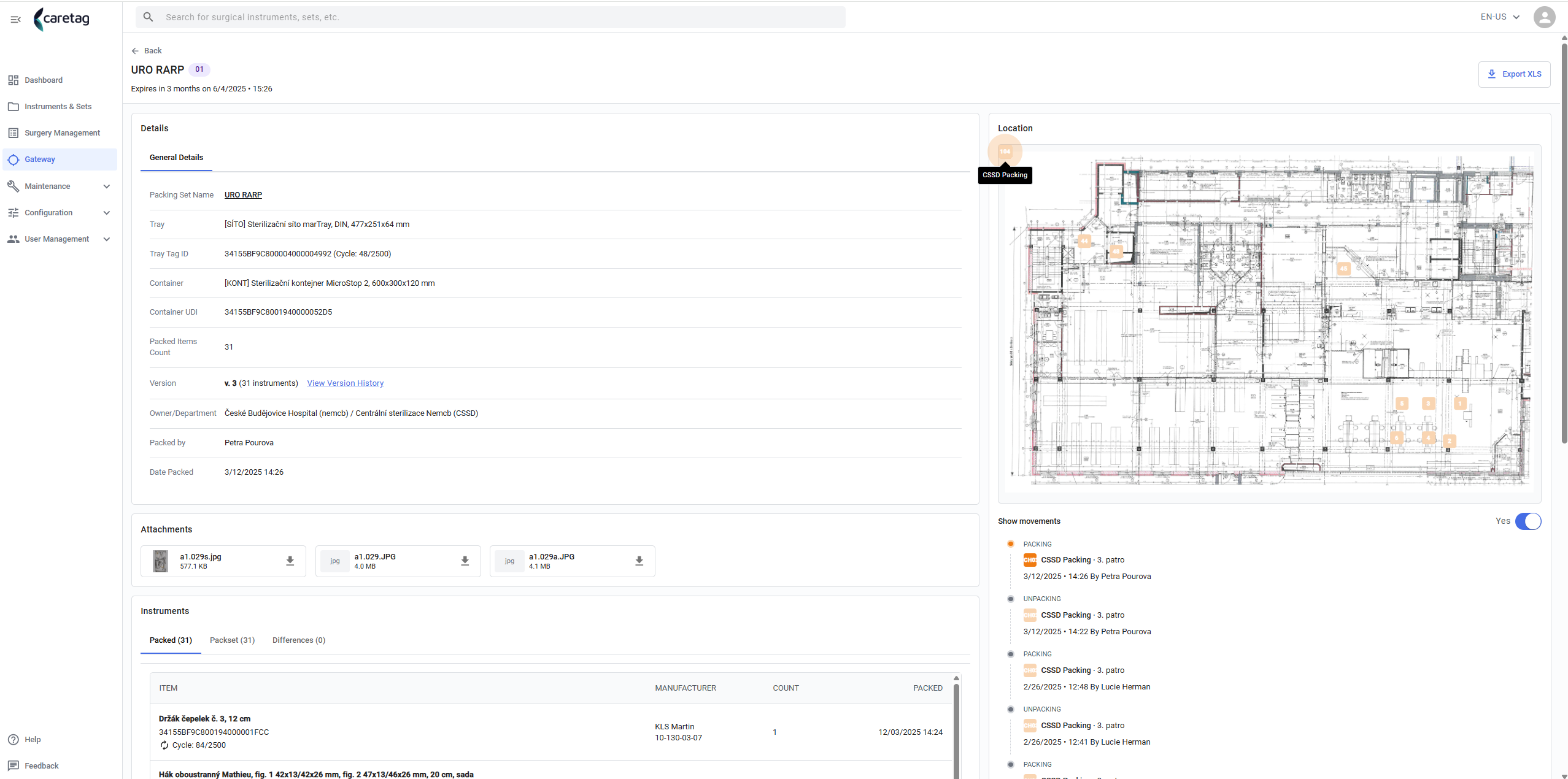Screen dimensions: 1568x779
Task: Click the PACKING entry dated 2/26/2025 12:48
Action: [x=1087, y=670]
